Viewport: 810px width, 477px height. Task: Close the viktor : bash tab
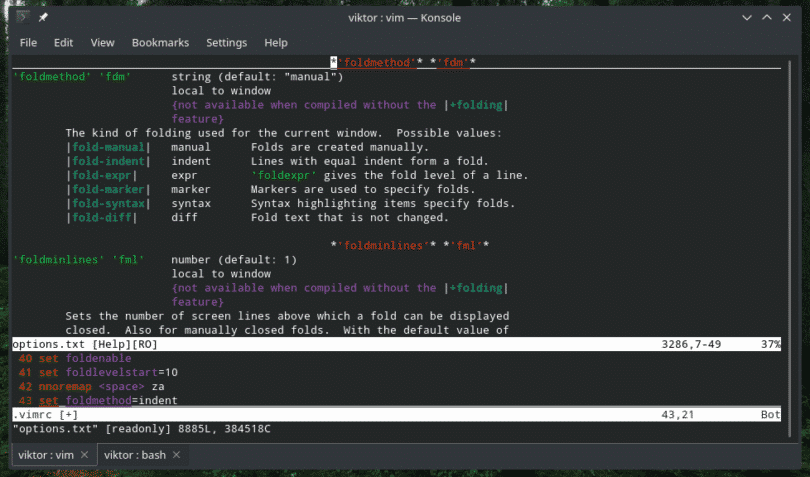(177, 455)
